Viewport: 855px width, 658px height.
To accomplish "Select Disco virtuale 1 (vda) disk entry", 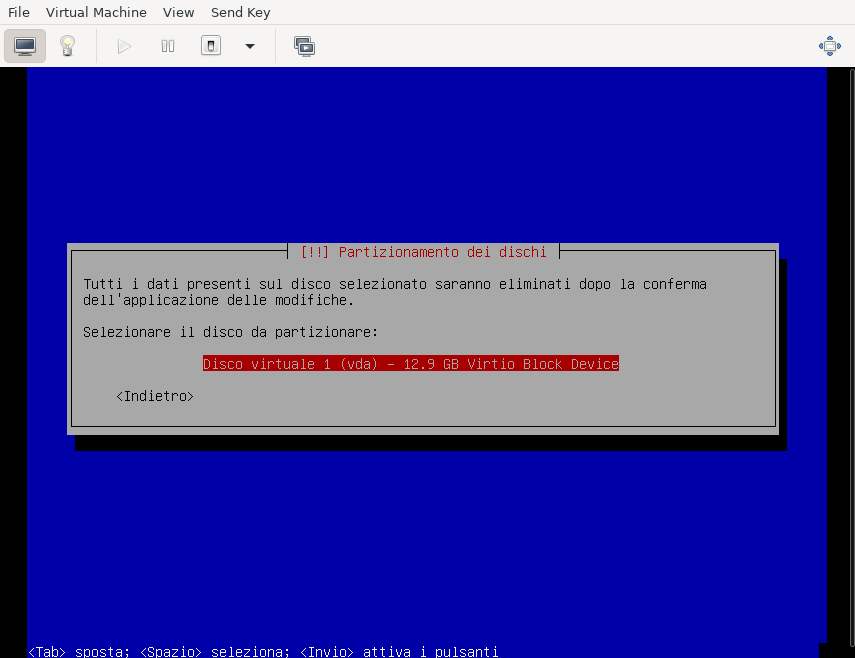I will (x=411, y=364).
